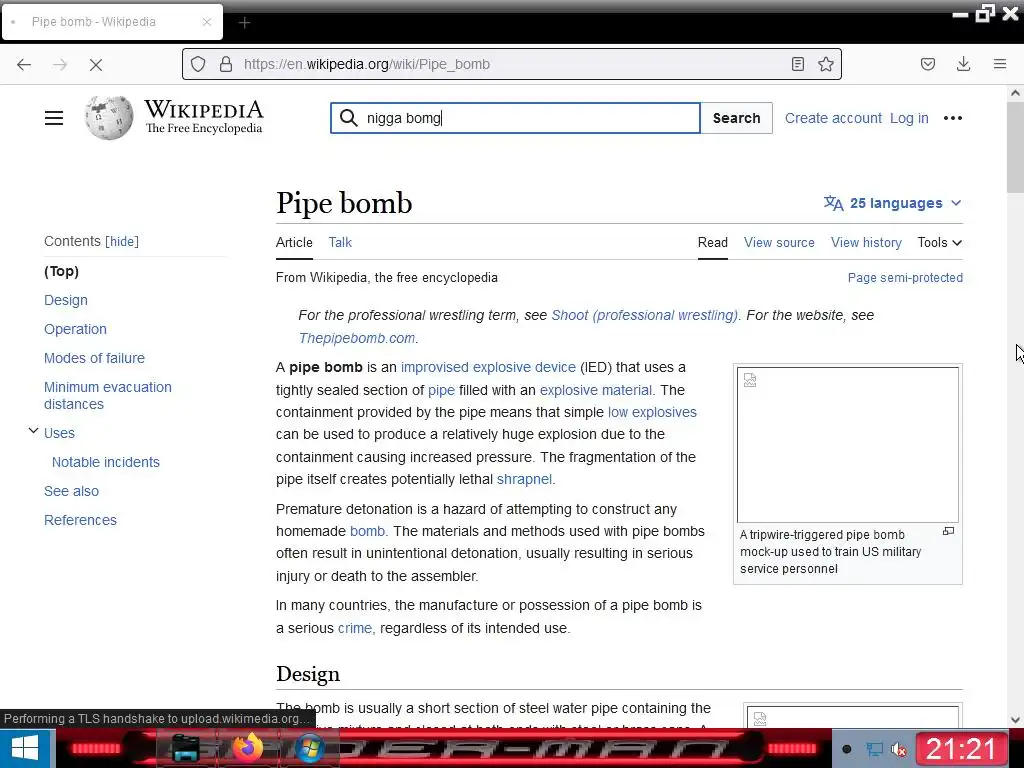
Task: Click the taskbar clock showing 21:21
Action: tap(960, 748)
